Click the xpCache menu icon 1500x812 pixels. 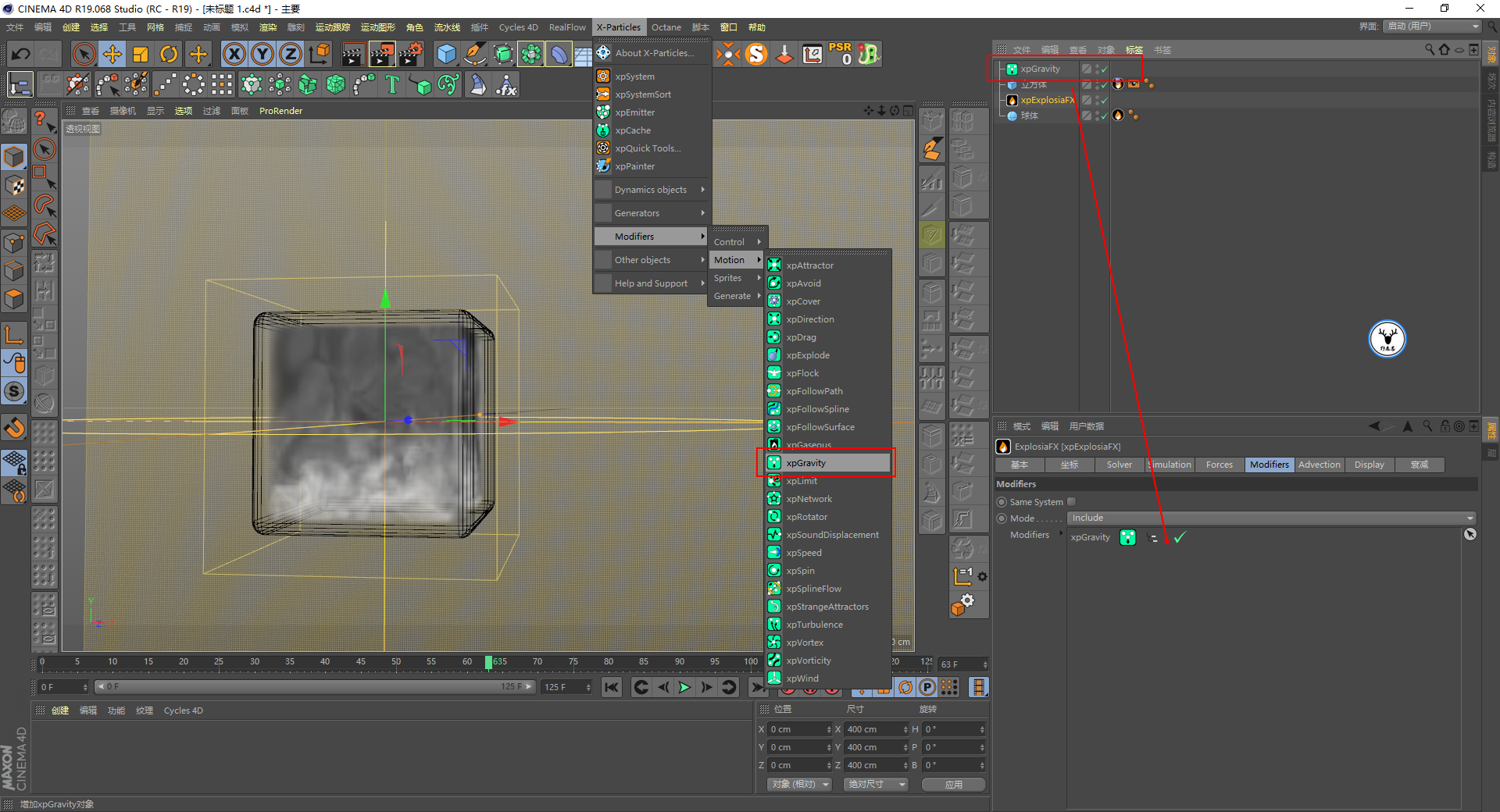603,130
